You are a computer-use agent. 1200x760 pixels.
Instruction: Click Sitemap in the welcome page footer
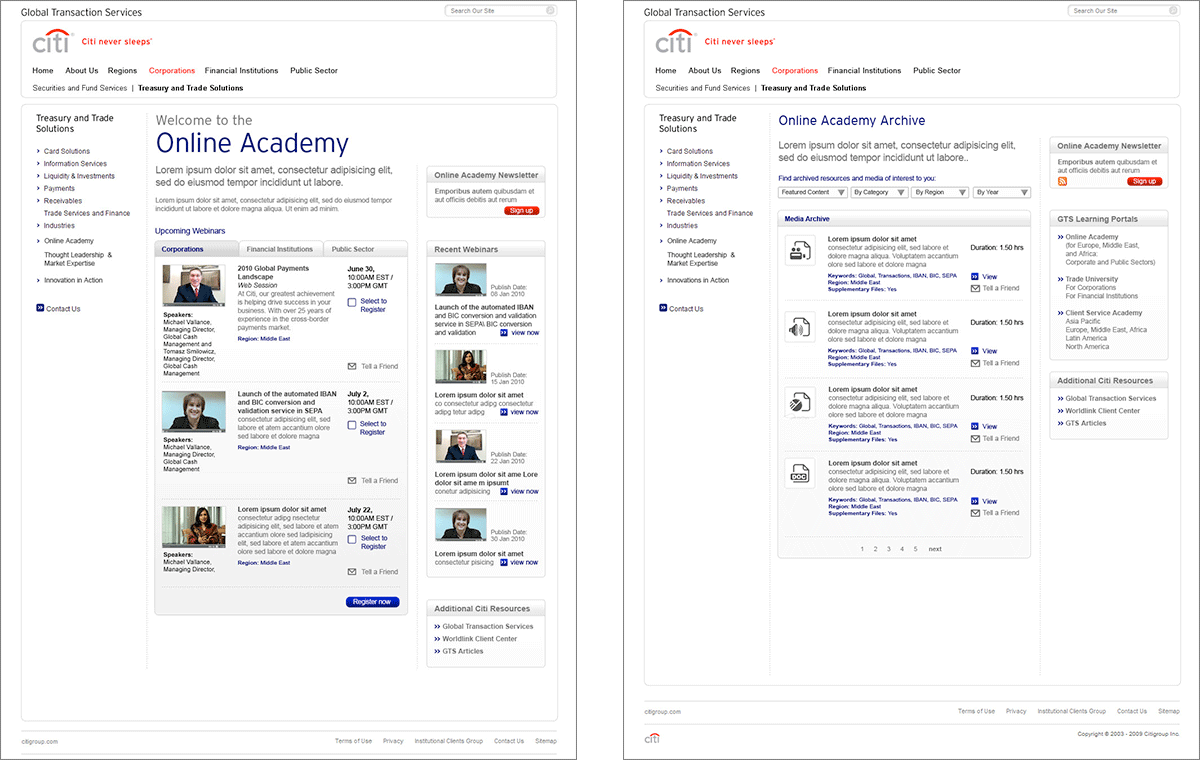546,741
